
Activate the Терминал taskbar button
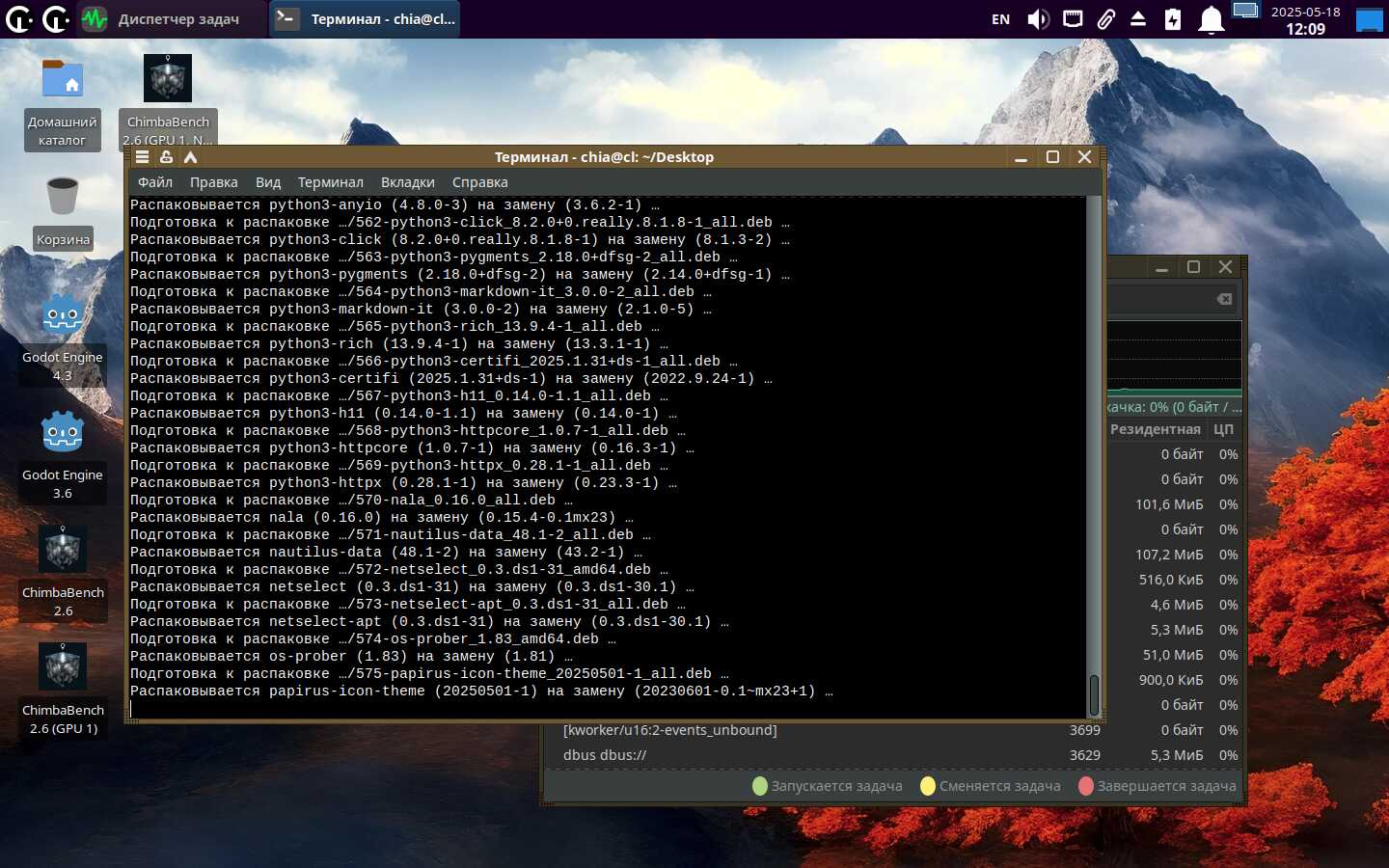click(365, 19)
